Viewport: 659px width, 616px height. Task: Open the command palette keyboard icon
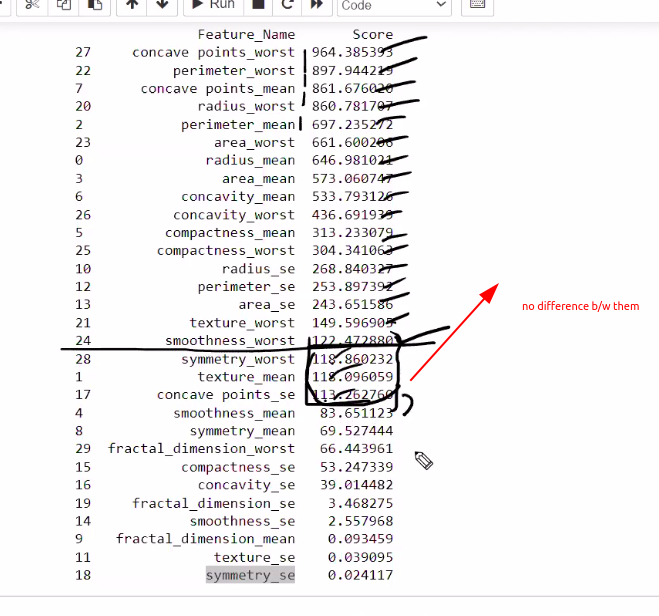pyautogui.click(x=478, y=5)
